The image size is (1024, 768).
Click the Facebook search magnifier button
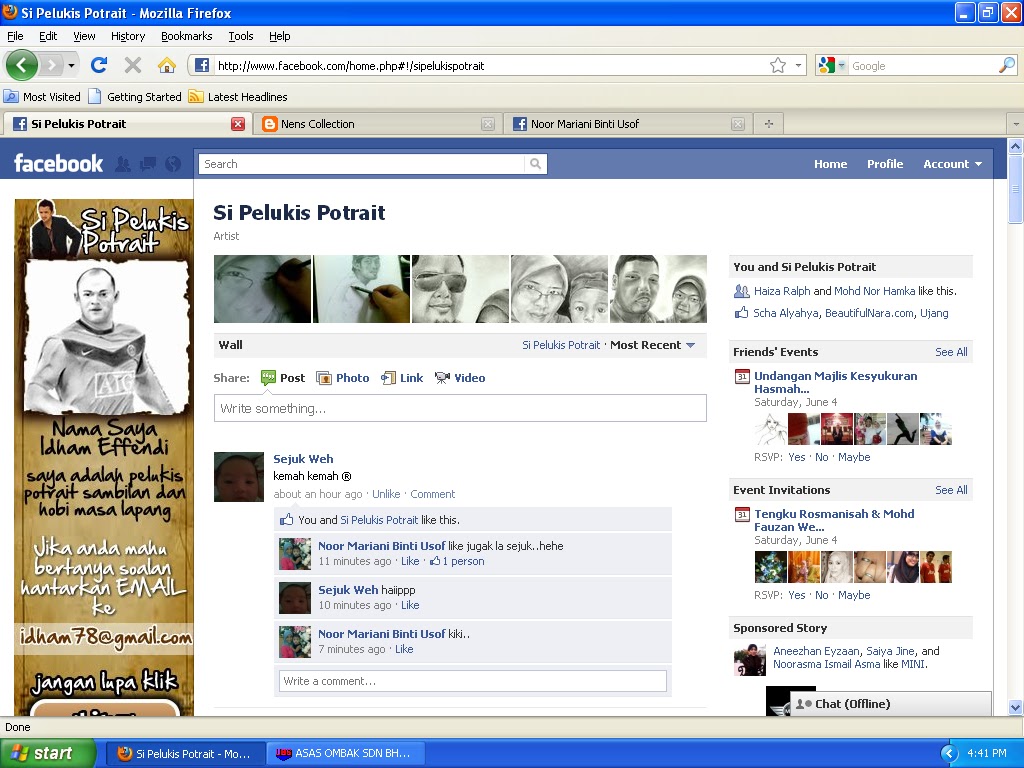click(x=536, y=164)
